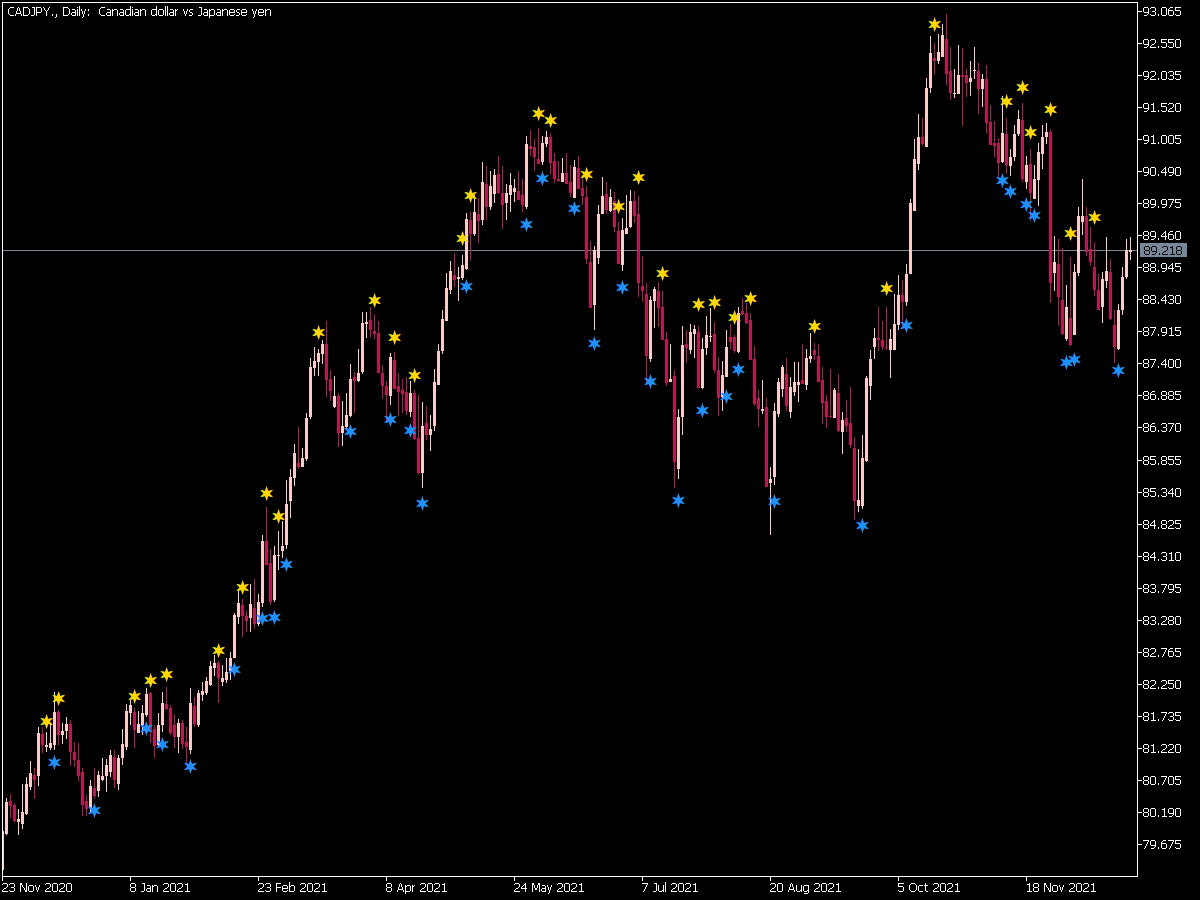
Task: Select the rightmost blue star on the chart
Action: pyautogui.click(x=1118, y=370)
